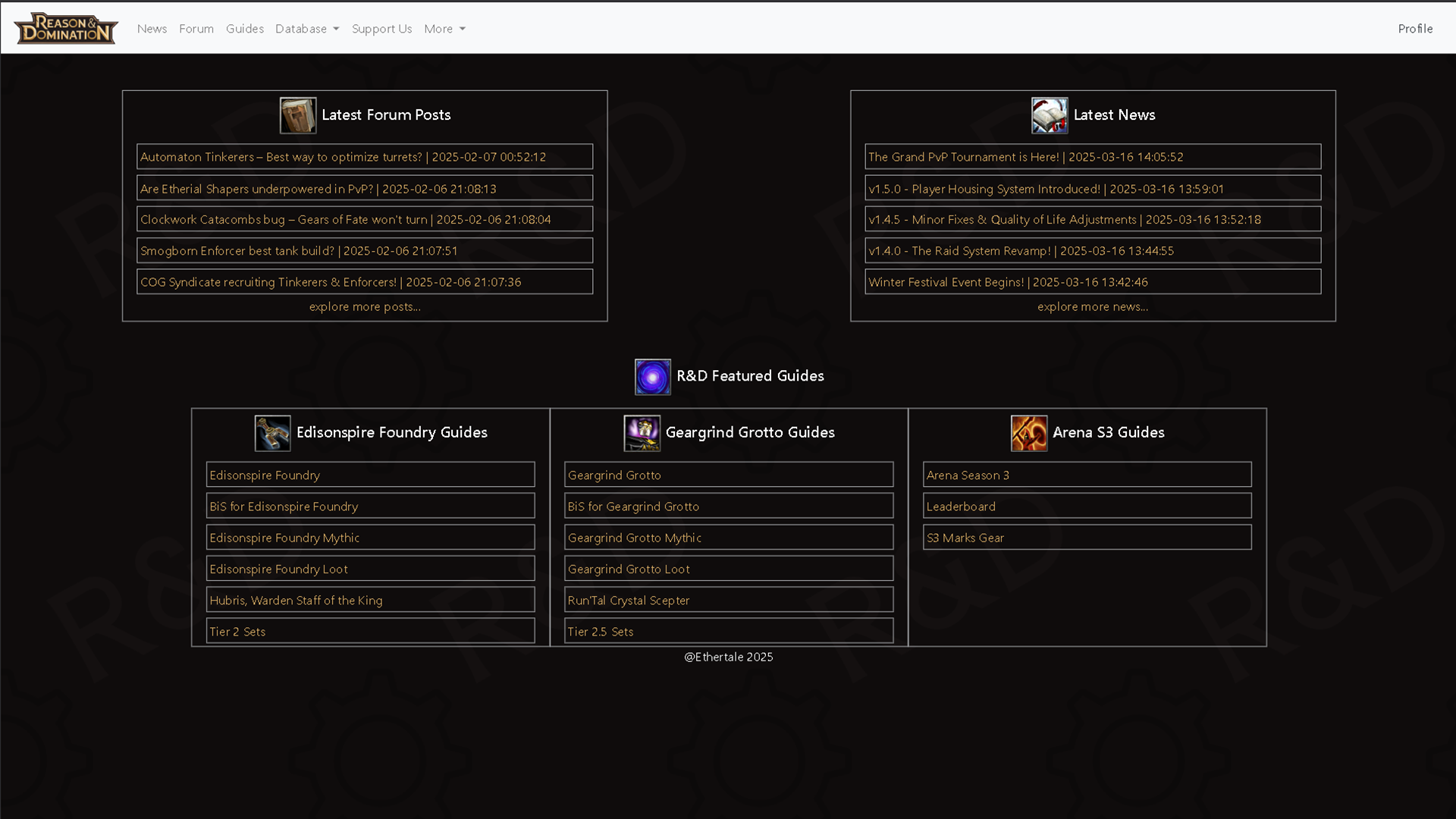
Task: Expand the Database menu chevron
Action: tap(336, 29)
